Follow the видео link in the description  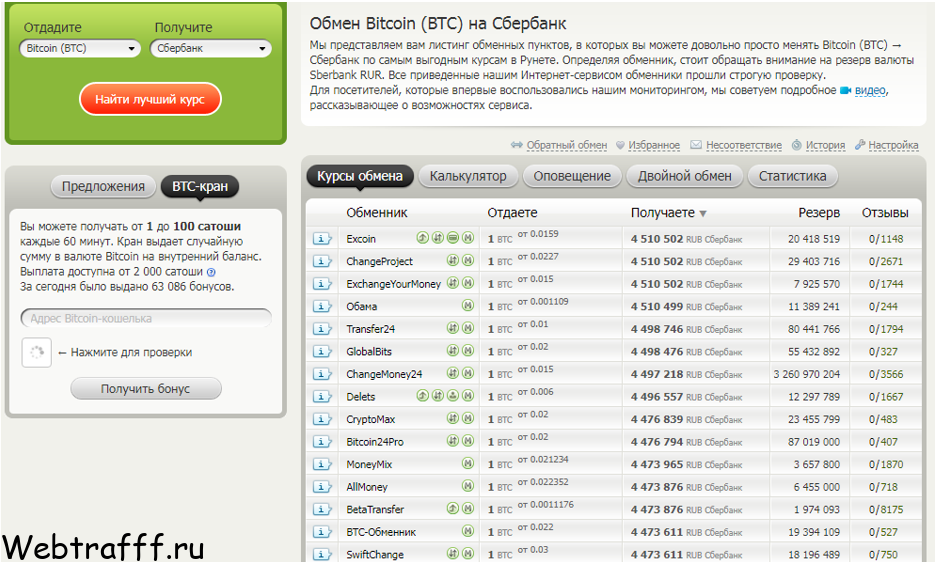point(871,91)
